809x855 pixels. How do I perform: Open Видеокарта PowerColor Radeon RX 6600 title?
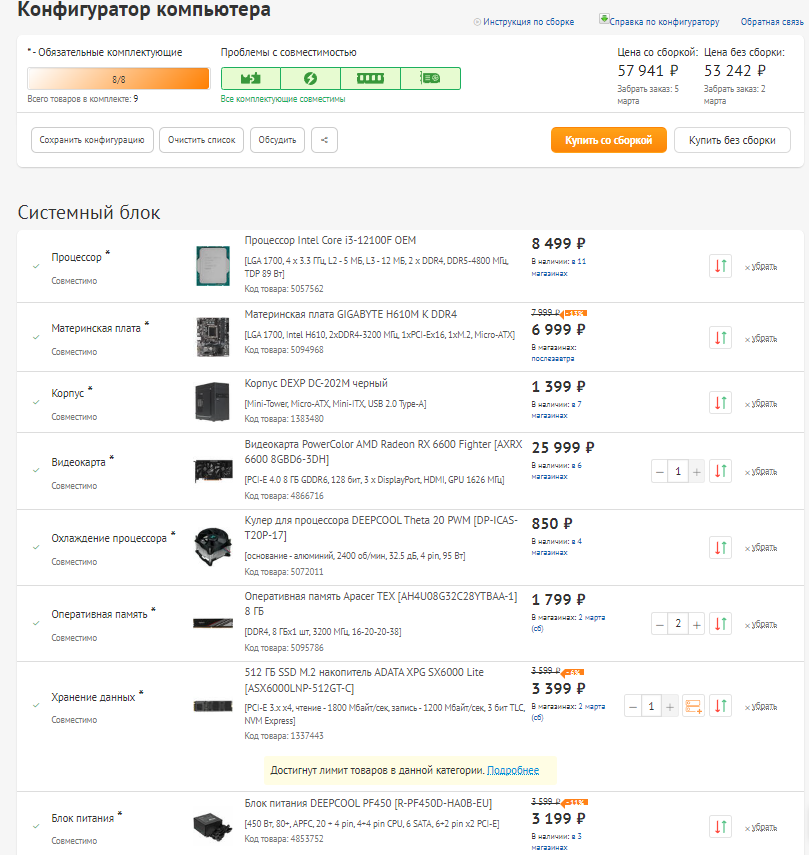(x=383, y=451)
